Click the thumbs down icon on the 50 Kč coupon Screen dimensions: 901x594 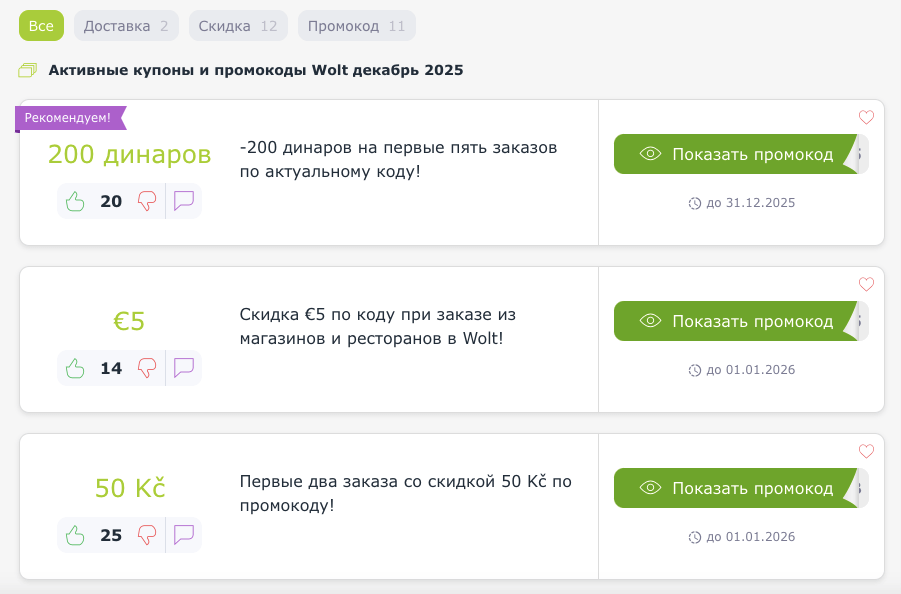coord(147,535)
